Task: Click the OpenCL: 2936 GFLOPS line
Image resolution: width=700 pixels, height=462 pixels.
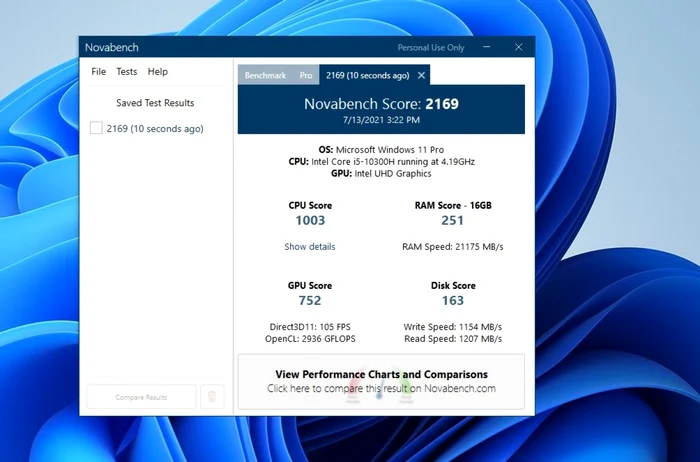Action: tap(310, 339)
